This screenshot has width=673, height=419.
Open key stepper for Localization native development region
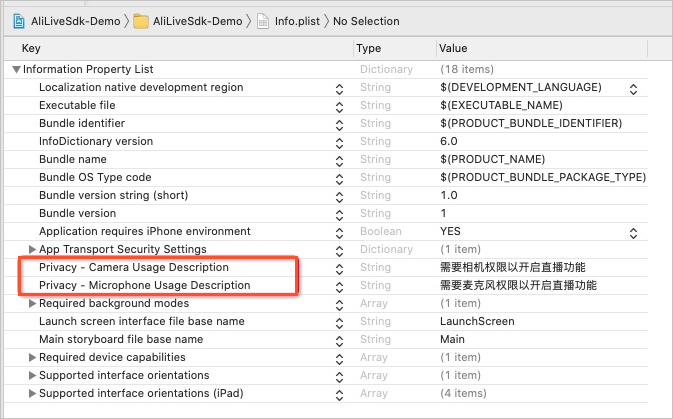coord(340,89)
